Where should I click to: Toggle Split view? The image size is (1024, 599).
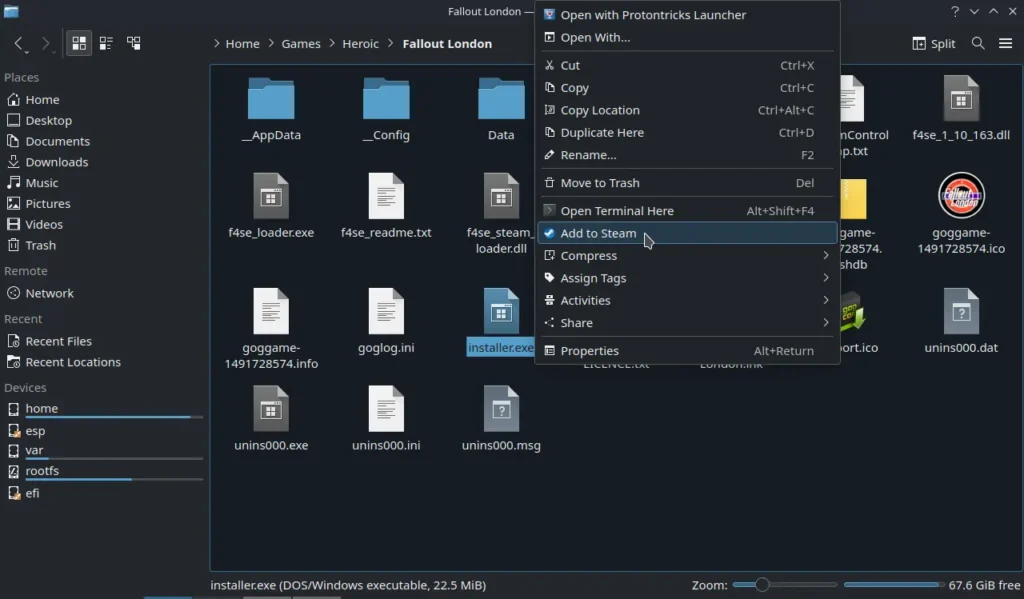click(934, 43)
